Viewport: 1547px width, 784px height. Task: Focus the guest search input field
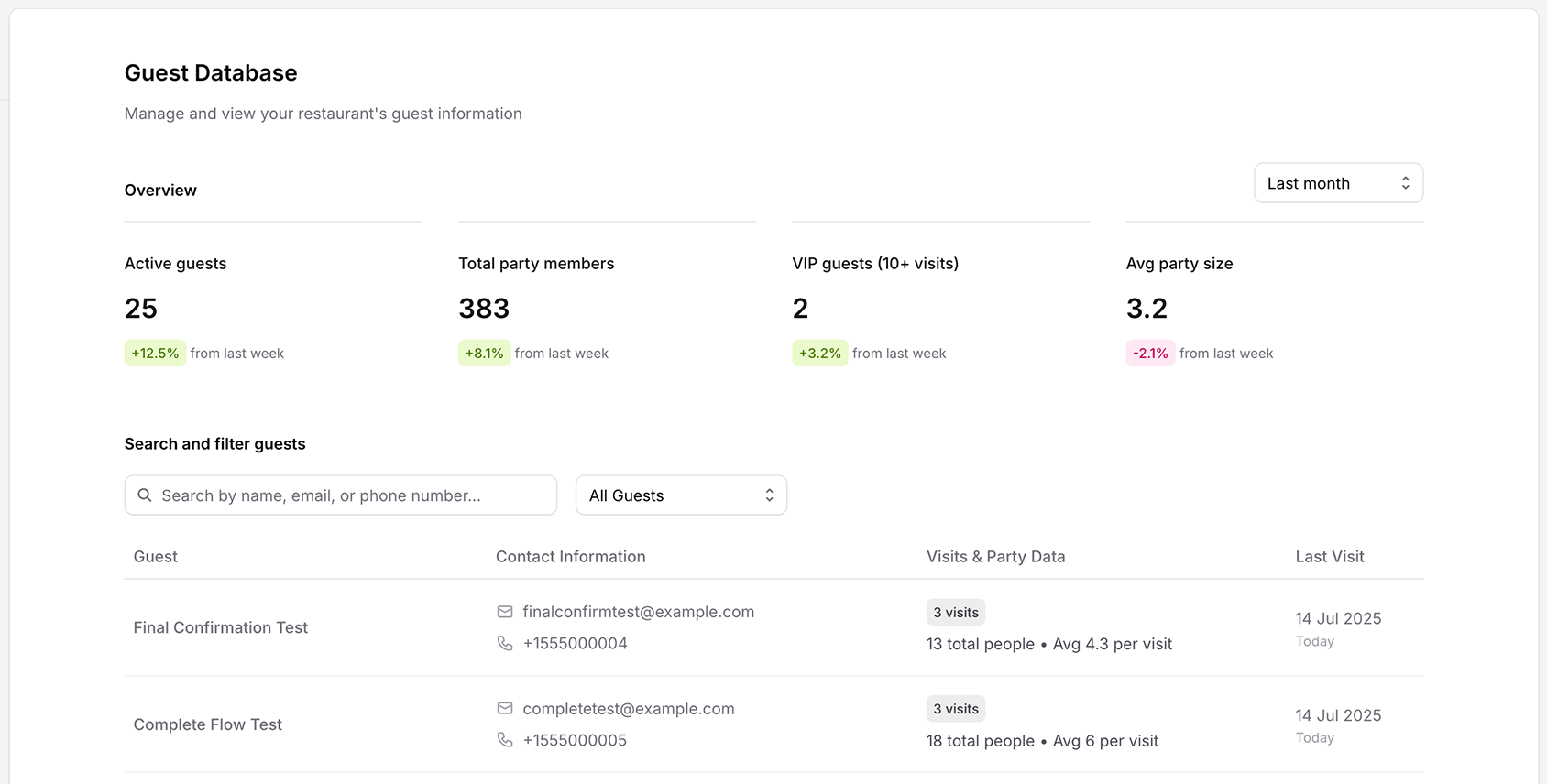point(353,495)
